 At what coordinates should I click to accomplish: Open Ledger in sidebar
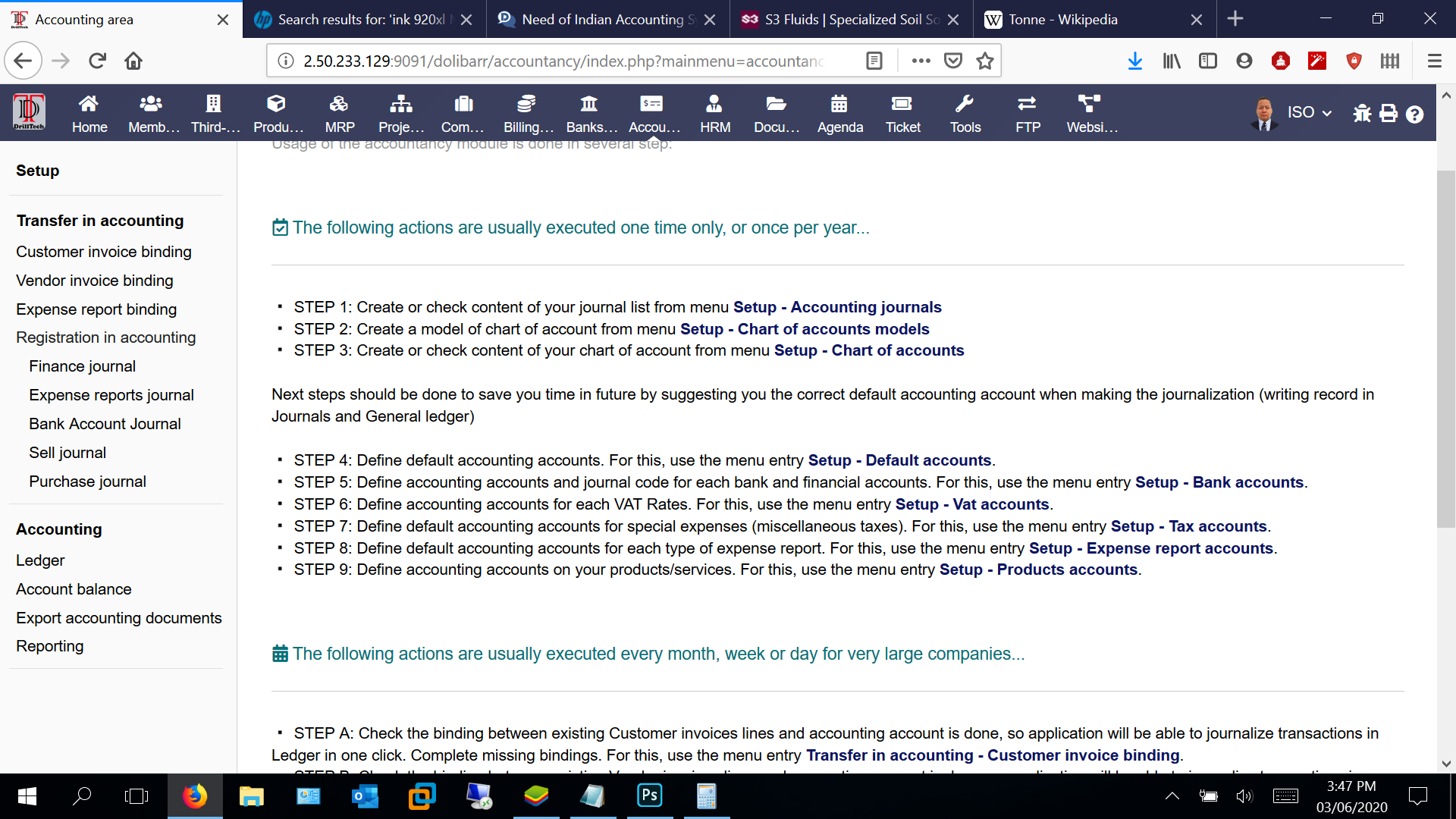[x=40, y=560]
